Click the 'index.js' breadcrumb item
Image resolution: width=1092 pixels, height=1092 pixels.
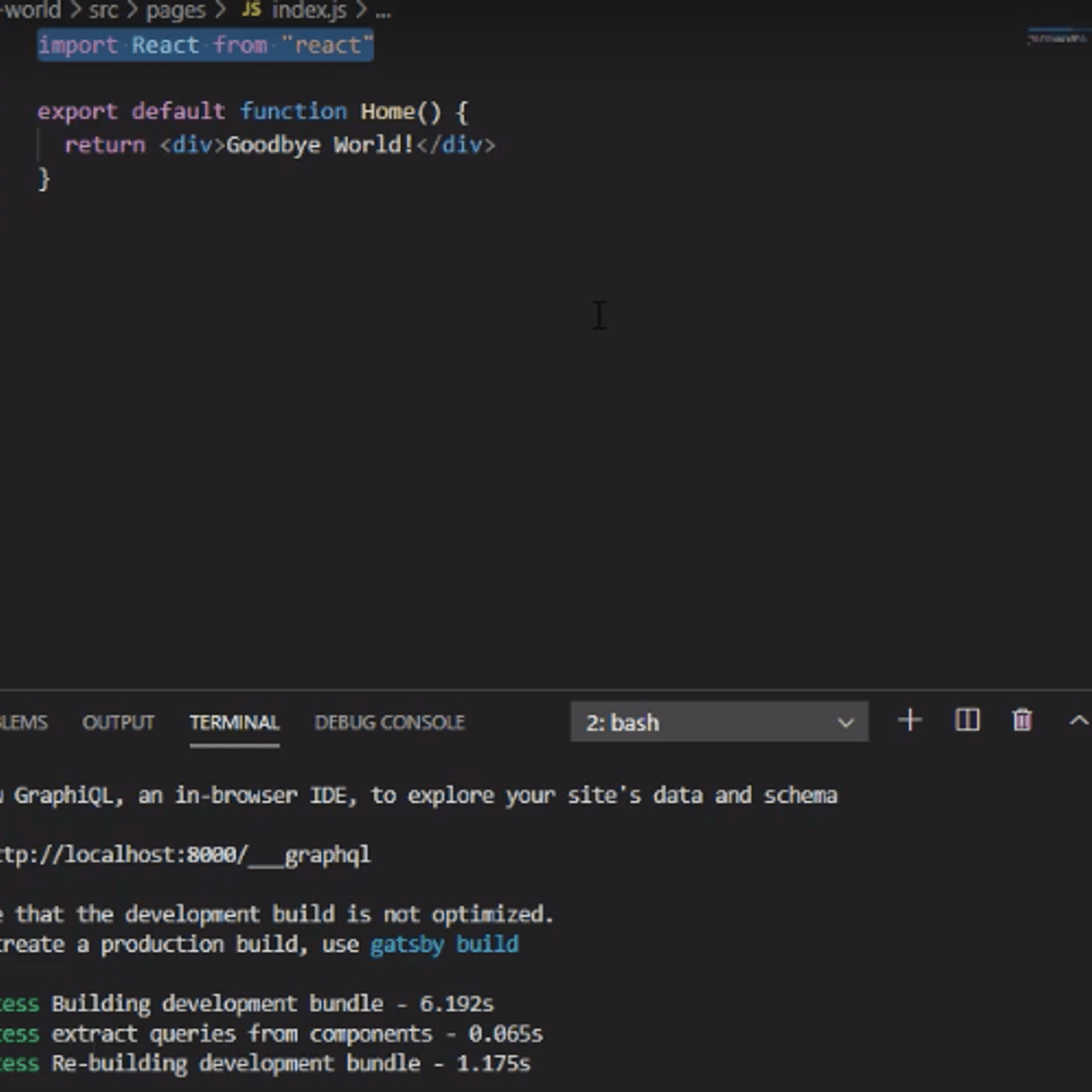coord(309,11)
